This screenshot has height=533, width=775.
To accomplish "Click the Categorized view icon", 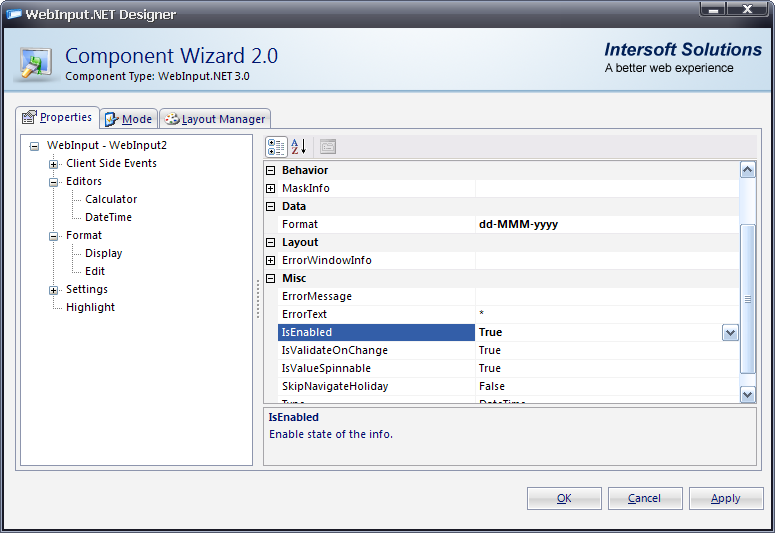I will (x=276, y=147).
